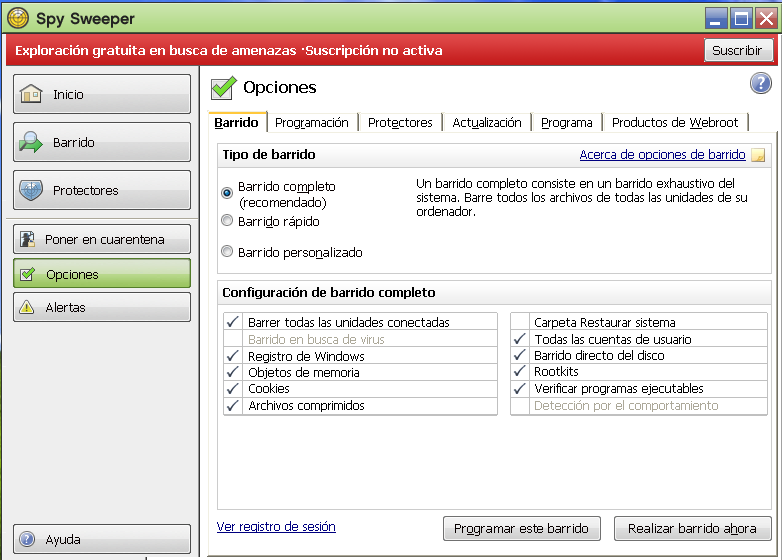Viewport: 782px width, 560px height.
Task: Click the Tipo de barrido heading
Action: tap(269, 155)
